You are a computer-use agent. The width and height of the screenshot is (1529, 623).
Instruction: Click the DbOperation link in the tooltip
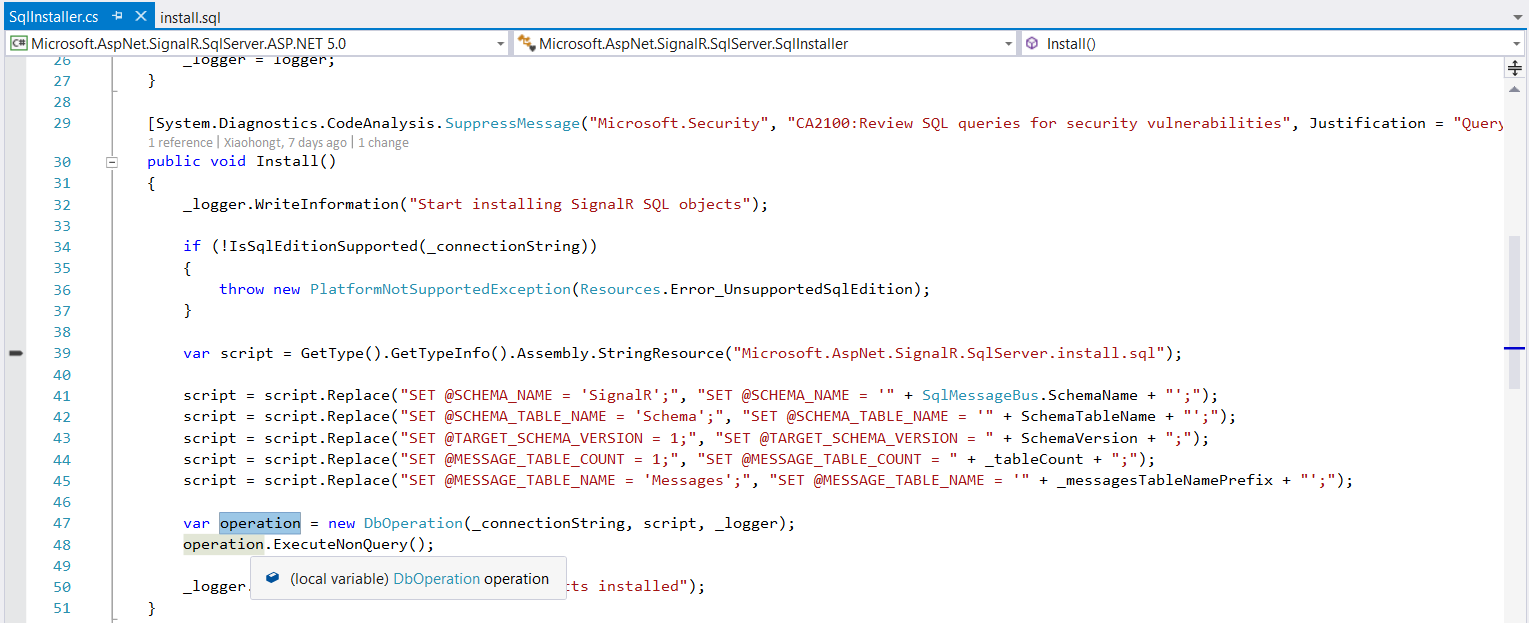pos(437,579)
